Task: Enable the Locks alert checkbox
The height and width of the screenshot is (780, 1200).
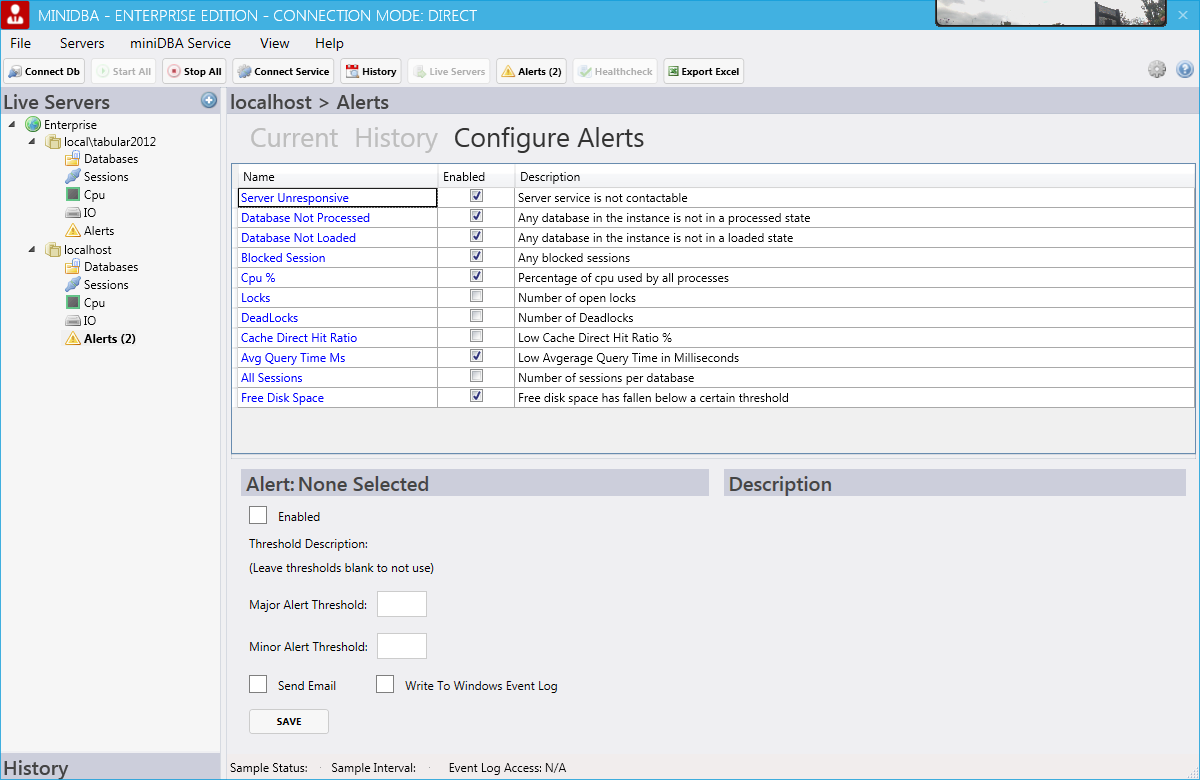Action: [x=477, y=297]
